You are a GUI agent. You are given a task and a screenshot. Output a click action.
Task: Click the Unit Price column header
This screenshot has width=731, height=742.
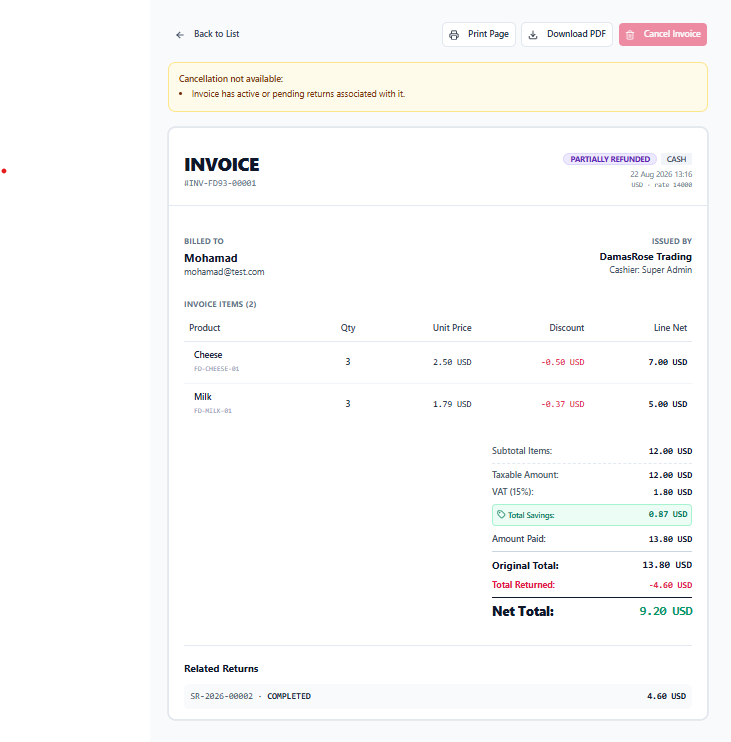[x=452, y=327]
